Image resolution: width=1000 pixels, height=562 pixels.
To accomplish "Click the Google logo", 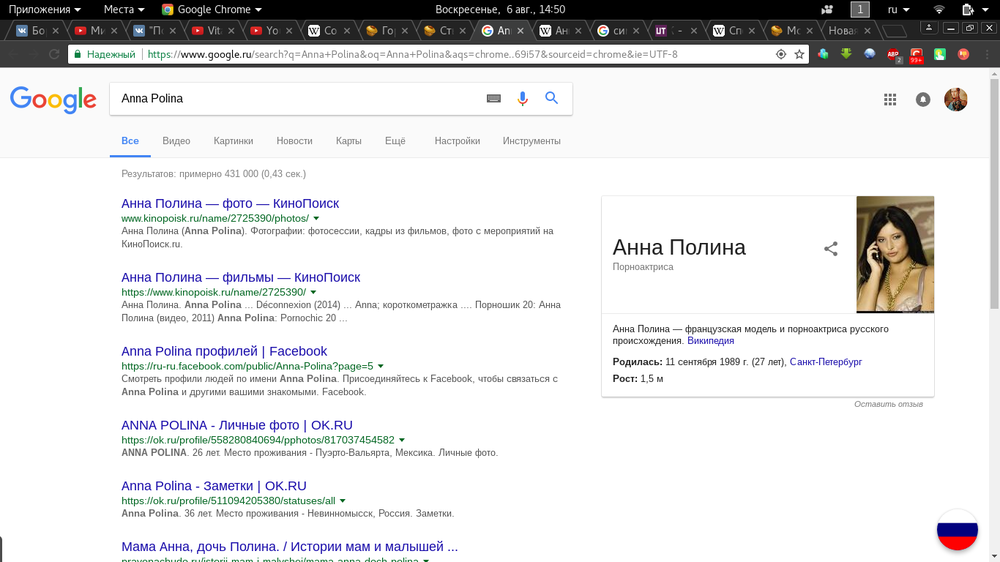I will click(x=54, y=100).
